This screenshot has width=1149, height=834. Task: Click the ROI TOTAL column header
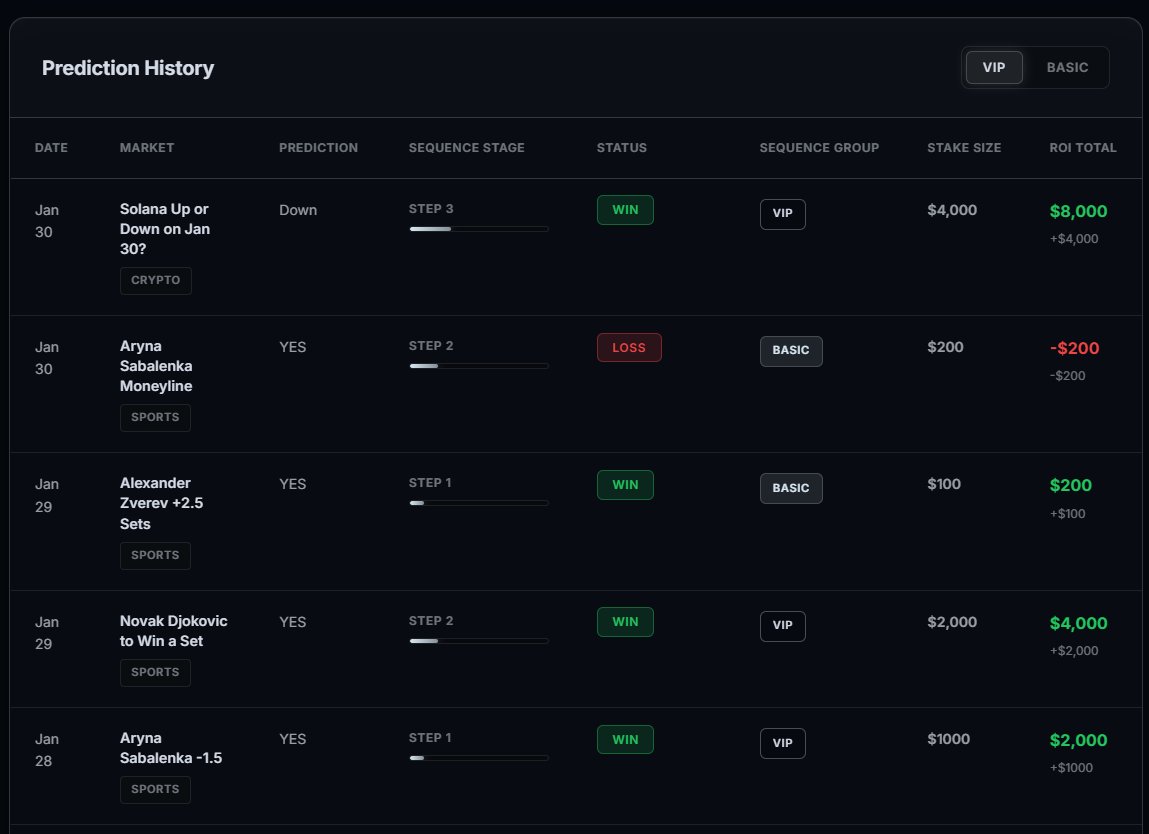(x=1083, y=147)
